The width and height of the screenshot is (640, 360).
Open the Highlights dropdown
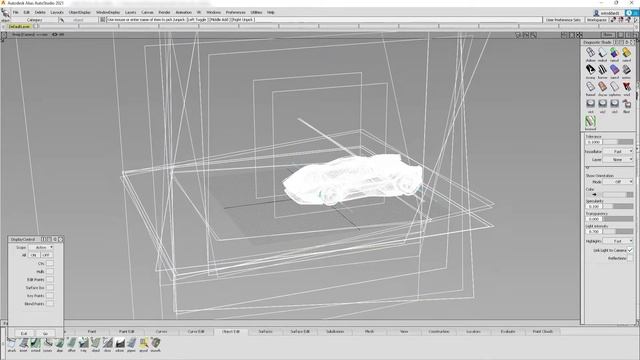coord(618,241)
